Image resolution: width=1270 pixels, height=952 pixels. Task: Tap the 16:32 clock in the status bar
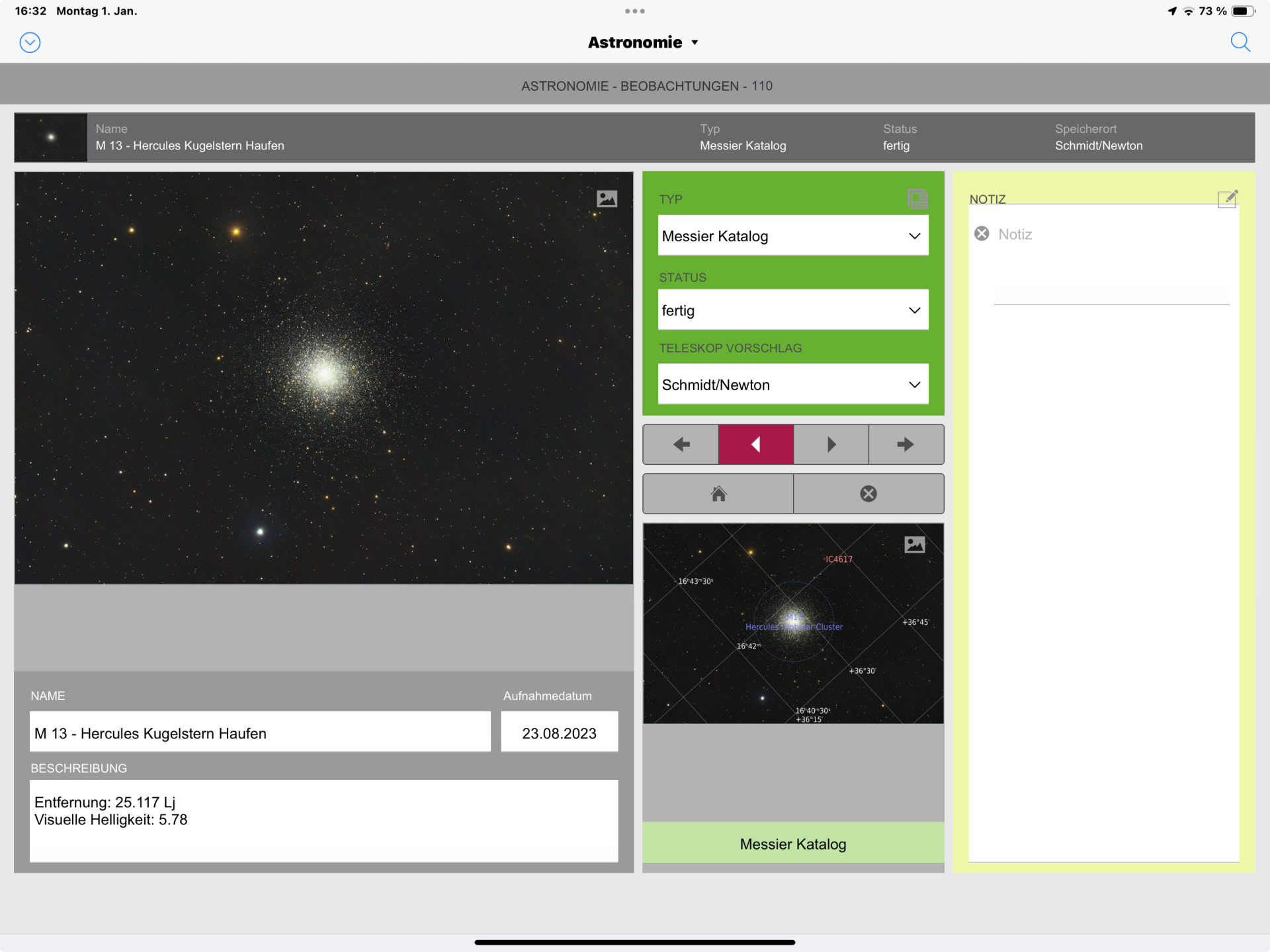(x=30, y=11)
